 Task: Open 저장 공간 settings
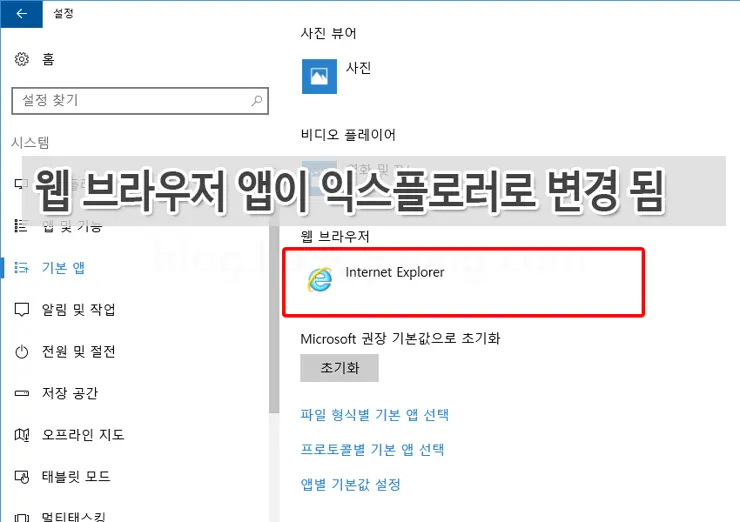70,393
